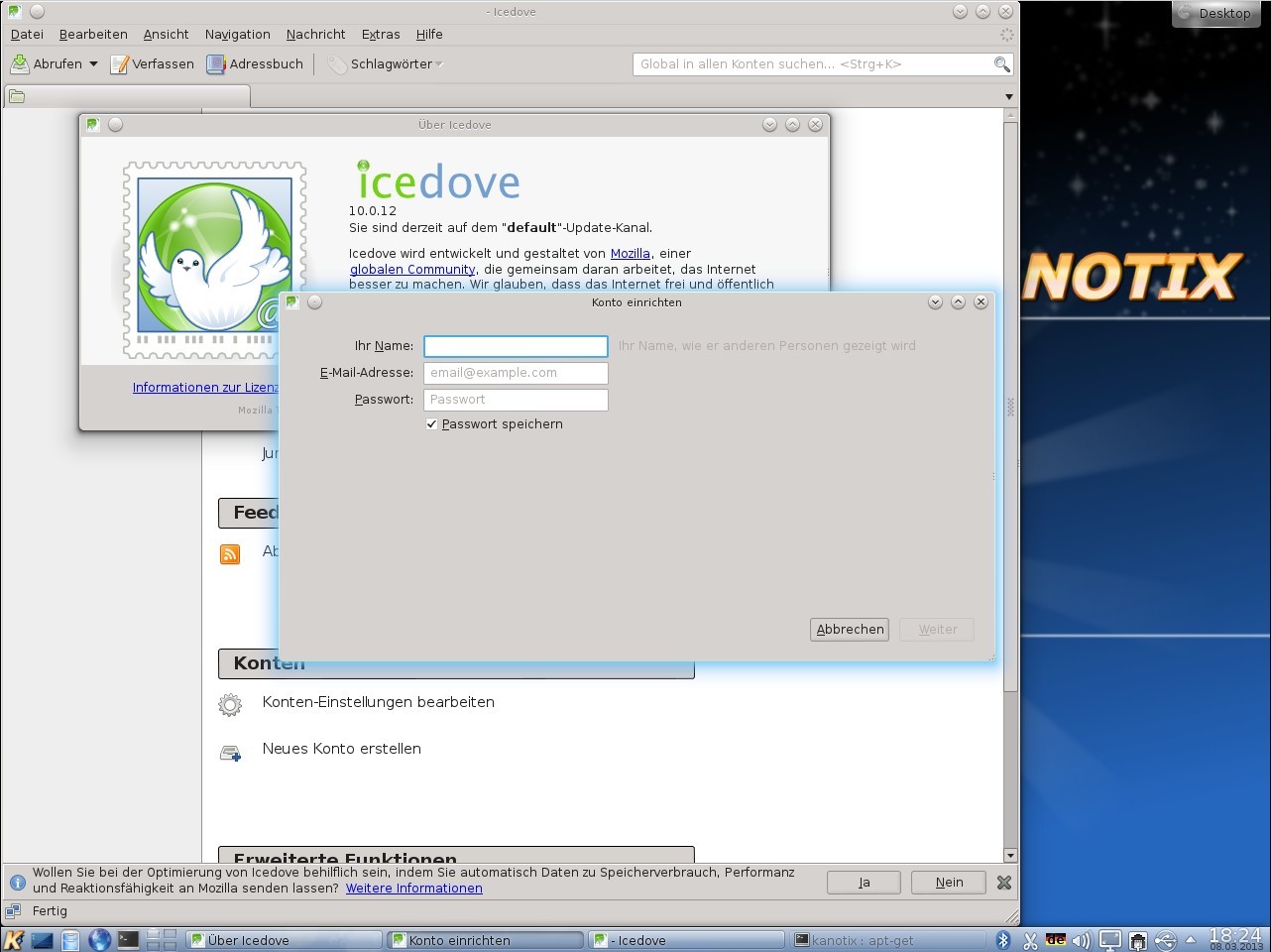Follow the Mozilla link in Über Icedove

pos(630,254)
